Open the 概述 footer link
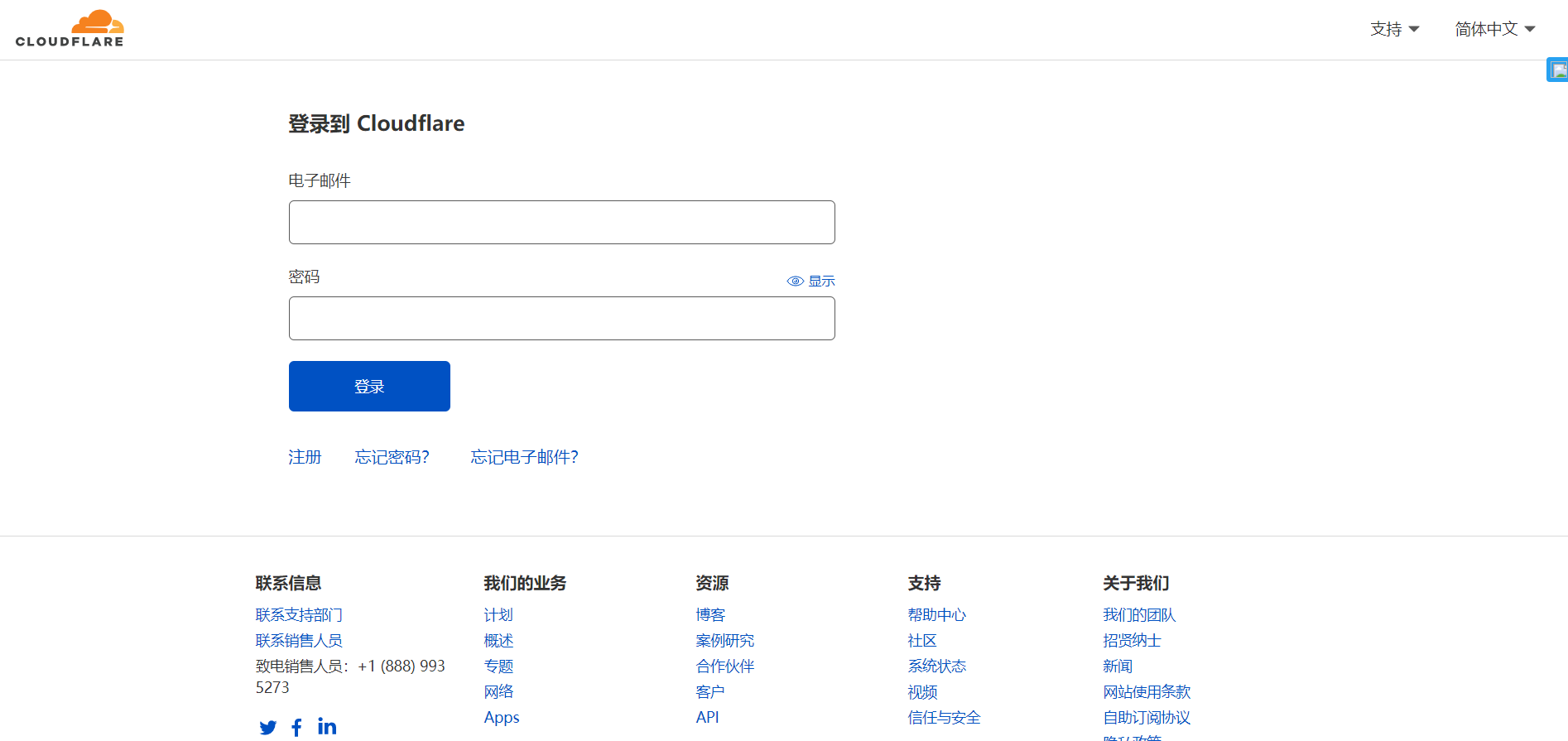Viewport: 1568px width, 741px height. [498, 641]
